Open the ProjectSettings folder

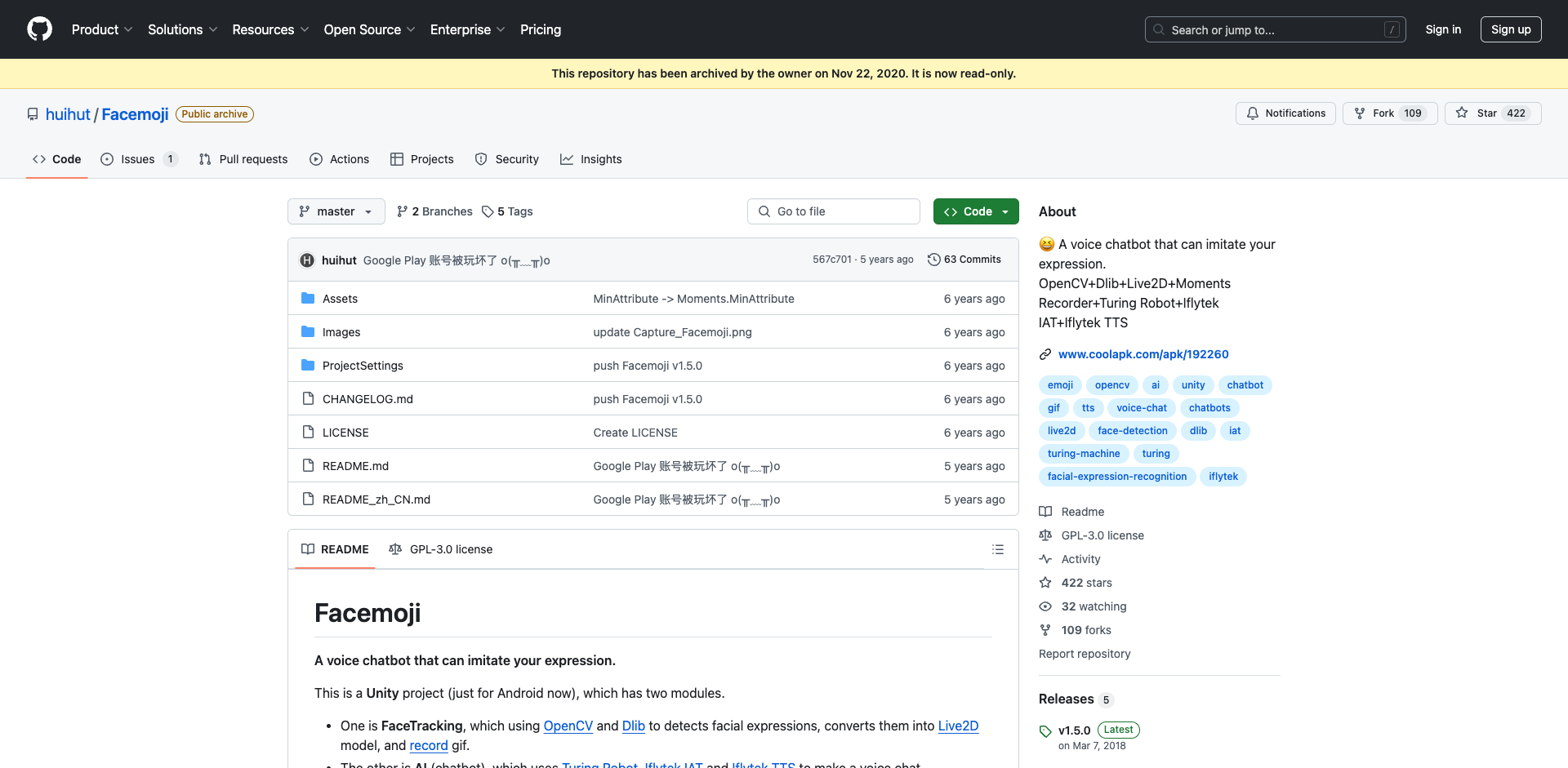click(x=363, y=366)
